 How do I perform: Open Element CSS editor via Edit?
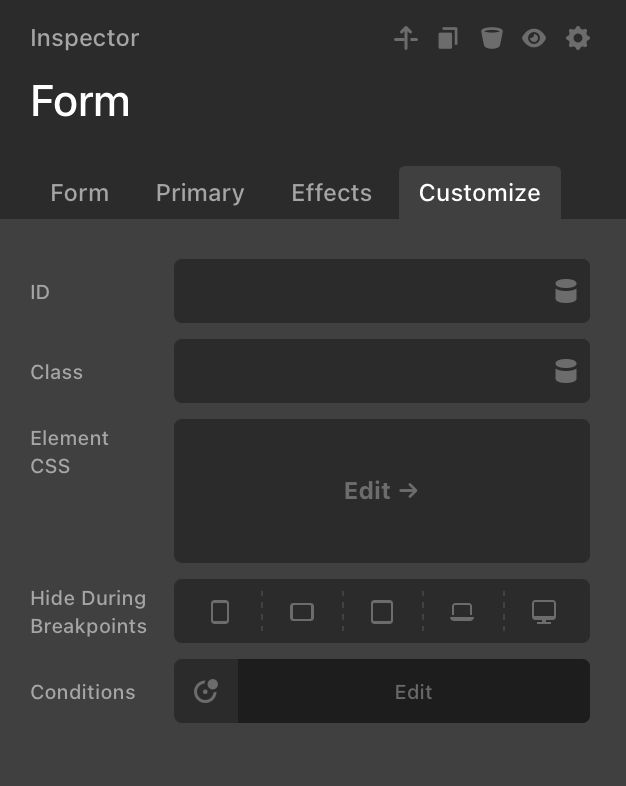(381, 491)
